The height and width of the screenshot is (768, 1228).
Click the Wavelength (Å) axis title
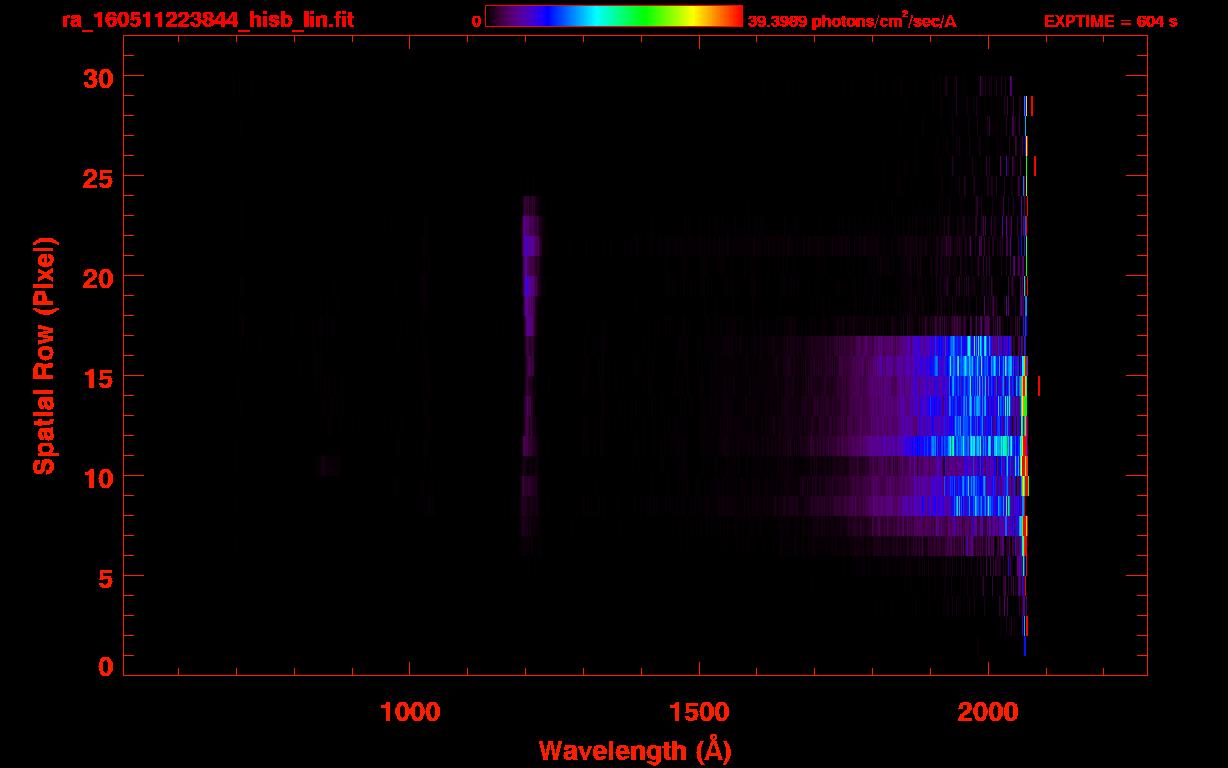coord(635,749)
